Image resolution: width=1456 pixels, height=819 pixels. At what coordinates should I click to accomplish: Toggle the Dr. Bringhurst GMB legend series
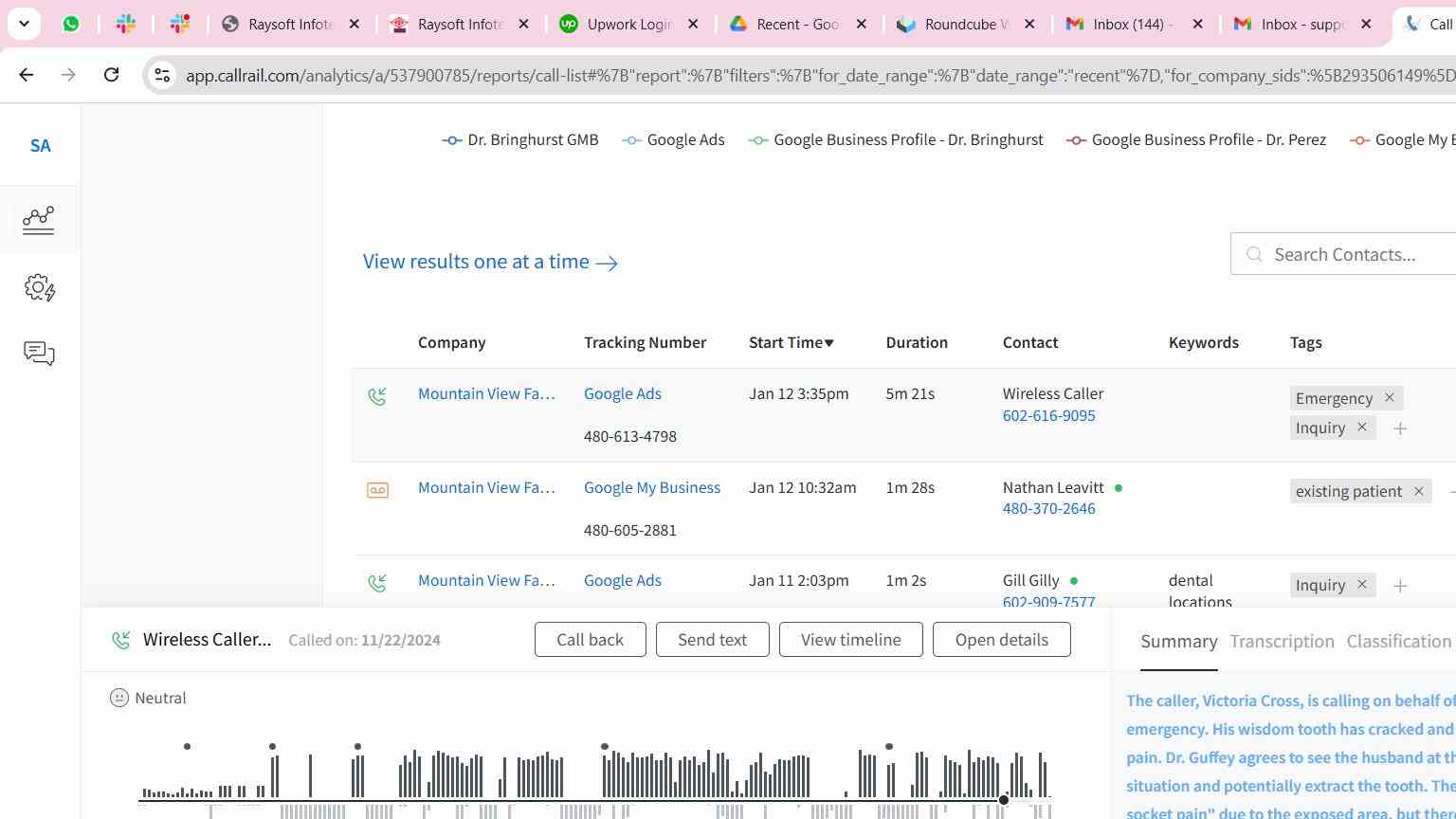520,140
